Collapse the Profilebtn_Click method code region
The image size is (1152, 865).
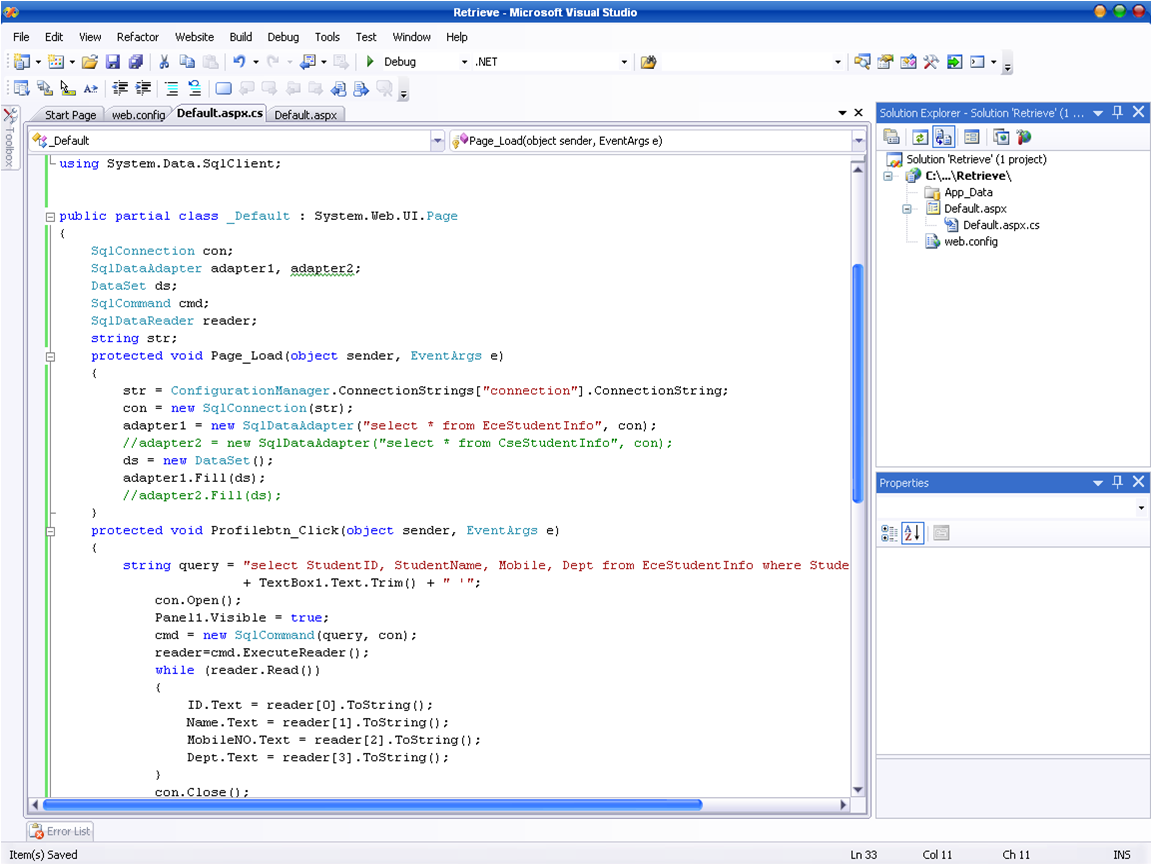coord(50,532)
